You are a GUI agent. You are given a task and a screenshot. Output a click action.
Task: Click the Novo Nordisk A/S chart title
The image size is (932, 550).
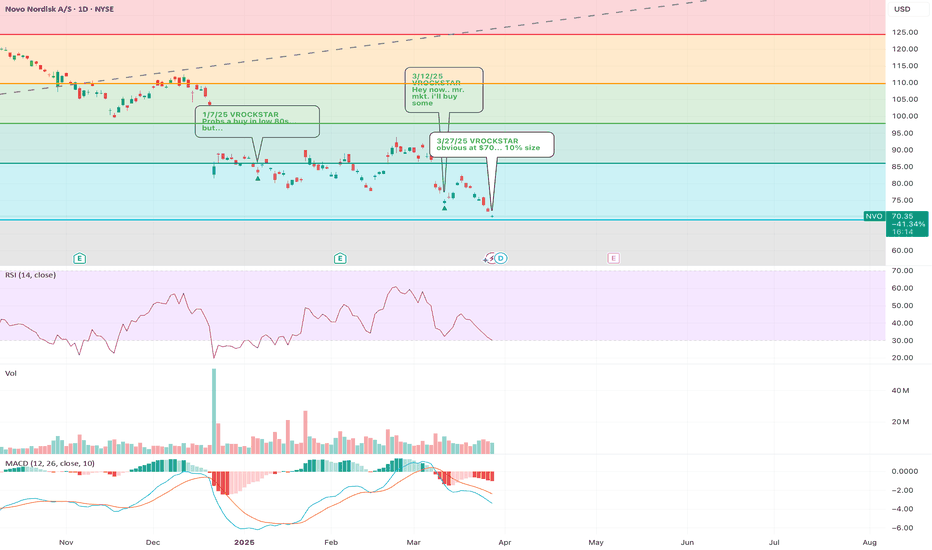pyautogui.click(x=59, y=9)
